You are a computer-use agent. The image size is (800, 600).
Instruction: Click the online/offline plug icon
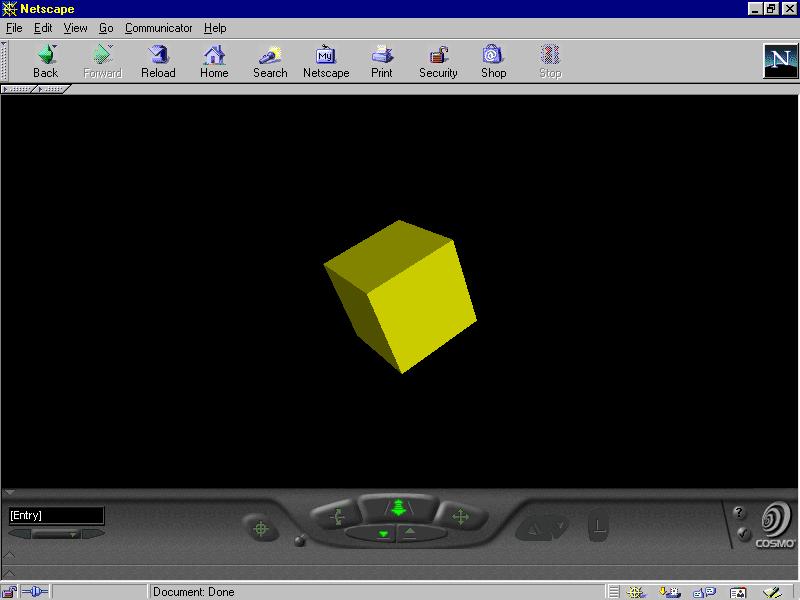35,592
